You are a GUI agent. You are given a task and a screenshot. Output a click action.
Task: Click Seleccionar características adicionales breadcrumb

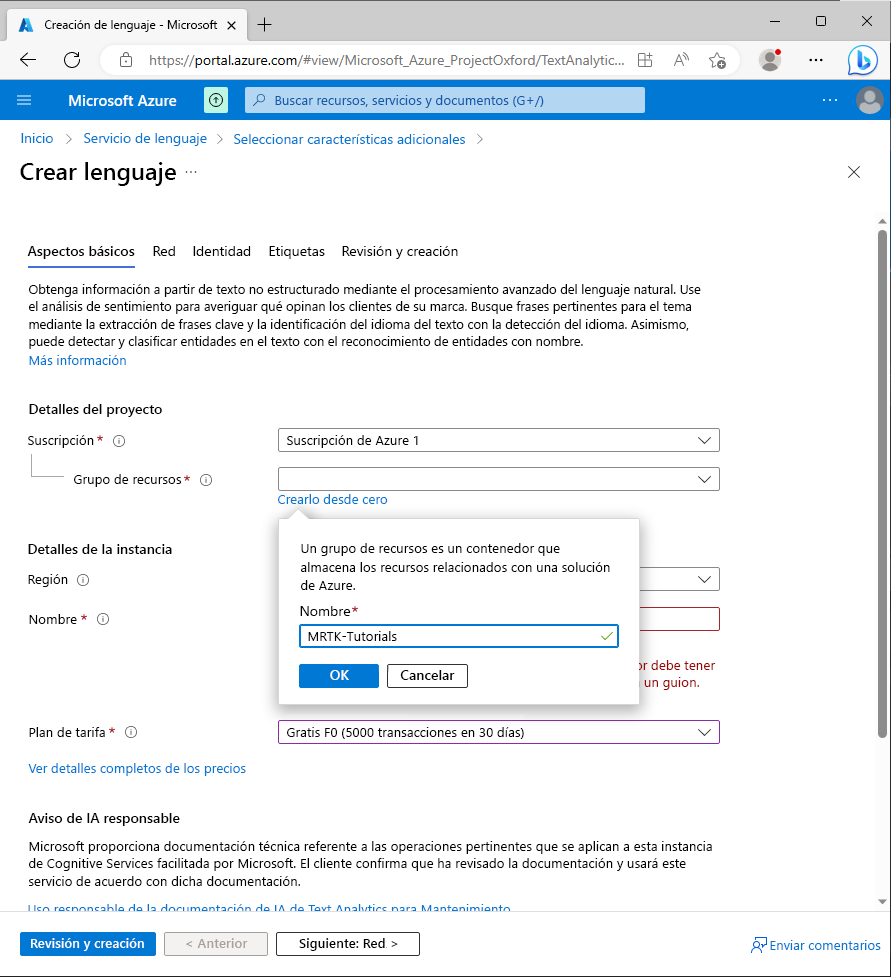349,139
